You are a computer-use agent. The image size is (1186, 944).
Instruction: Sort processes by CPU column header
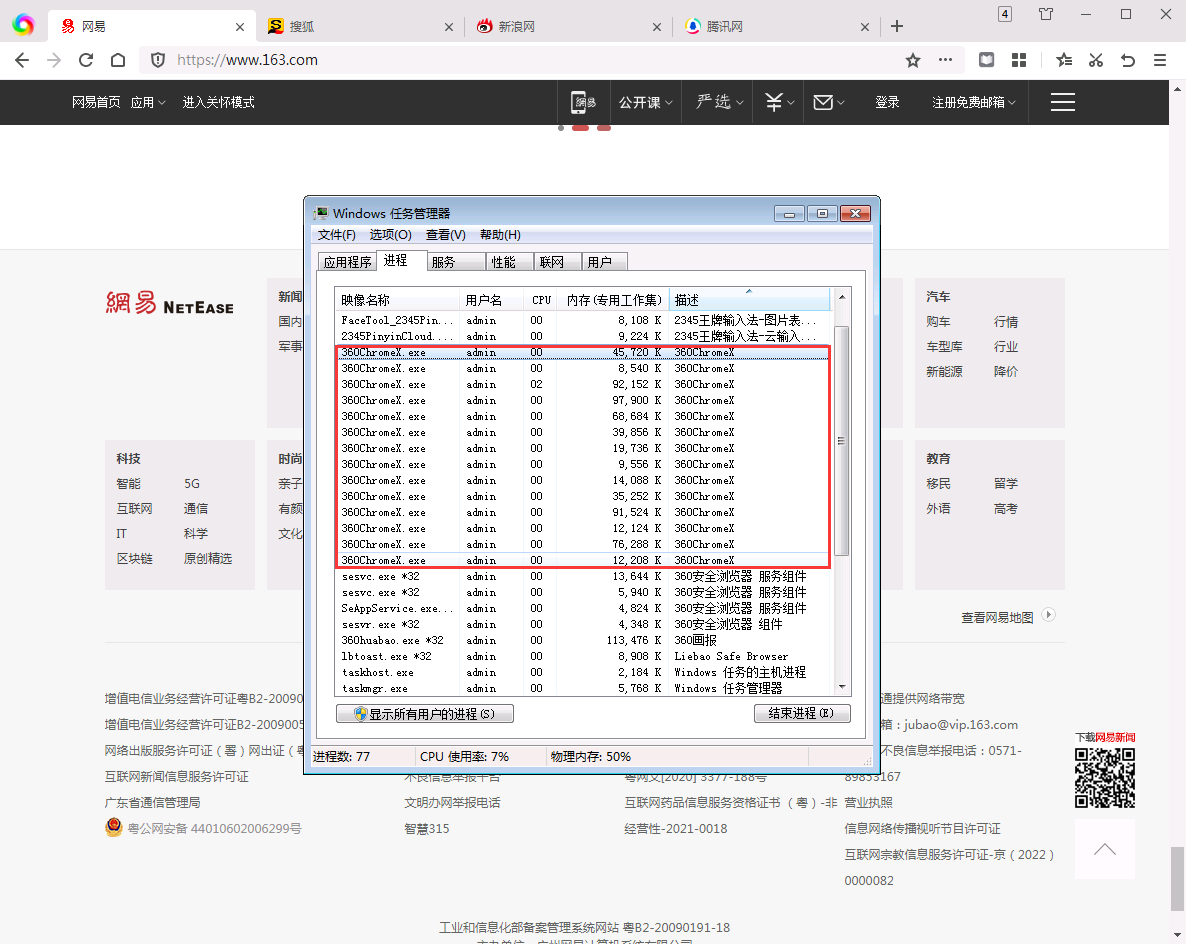541,300
